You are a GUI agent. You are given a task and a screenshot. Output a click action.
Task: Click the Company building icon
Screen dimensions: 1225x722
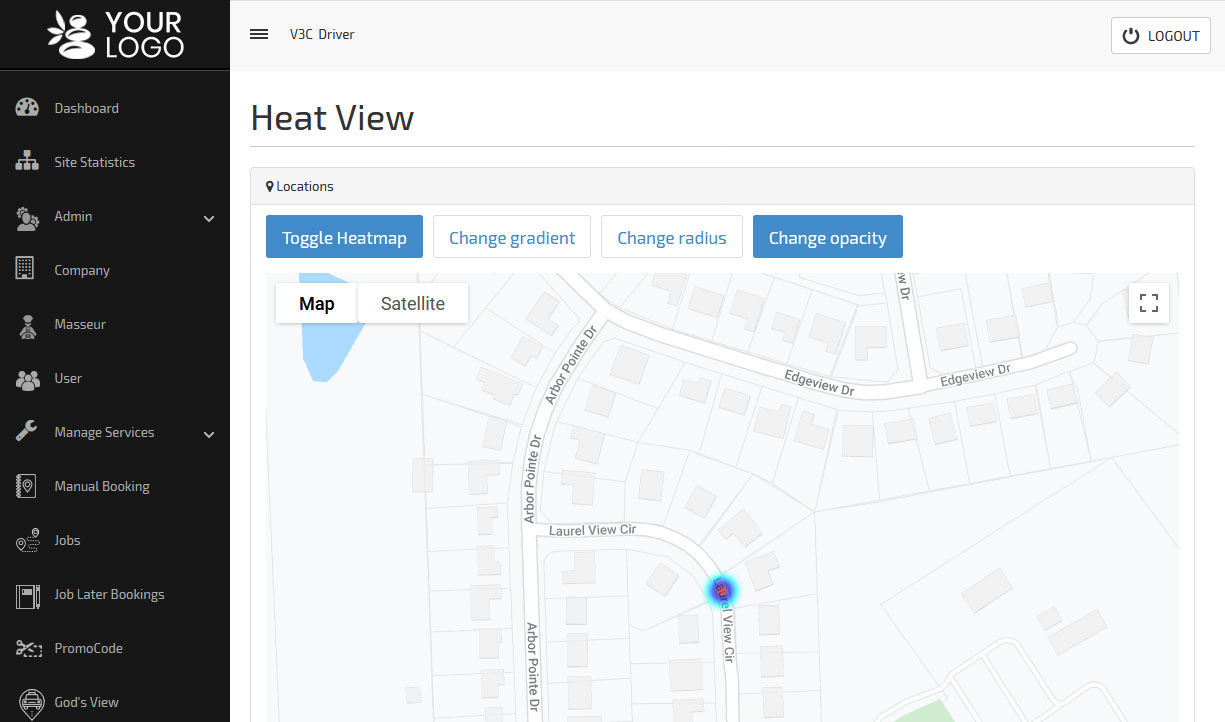pyautogui.click(x=25, y=270)
